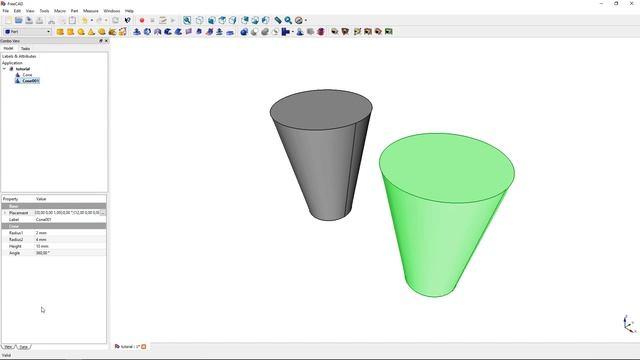Click the Execute macro play arrow
The height and width of the screenshot is (360, 640).
point(173,20)
